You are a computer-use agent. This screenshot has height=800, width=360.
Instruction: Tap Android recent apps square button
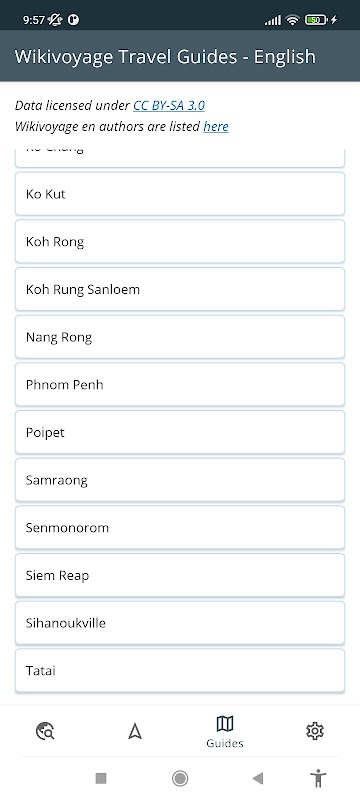tap(101, 778)
